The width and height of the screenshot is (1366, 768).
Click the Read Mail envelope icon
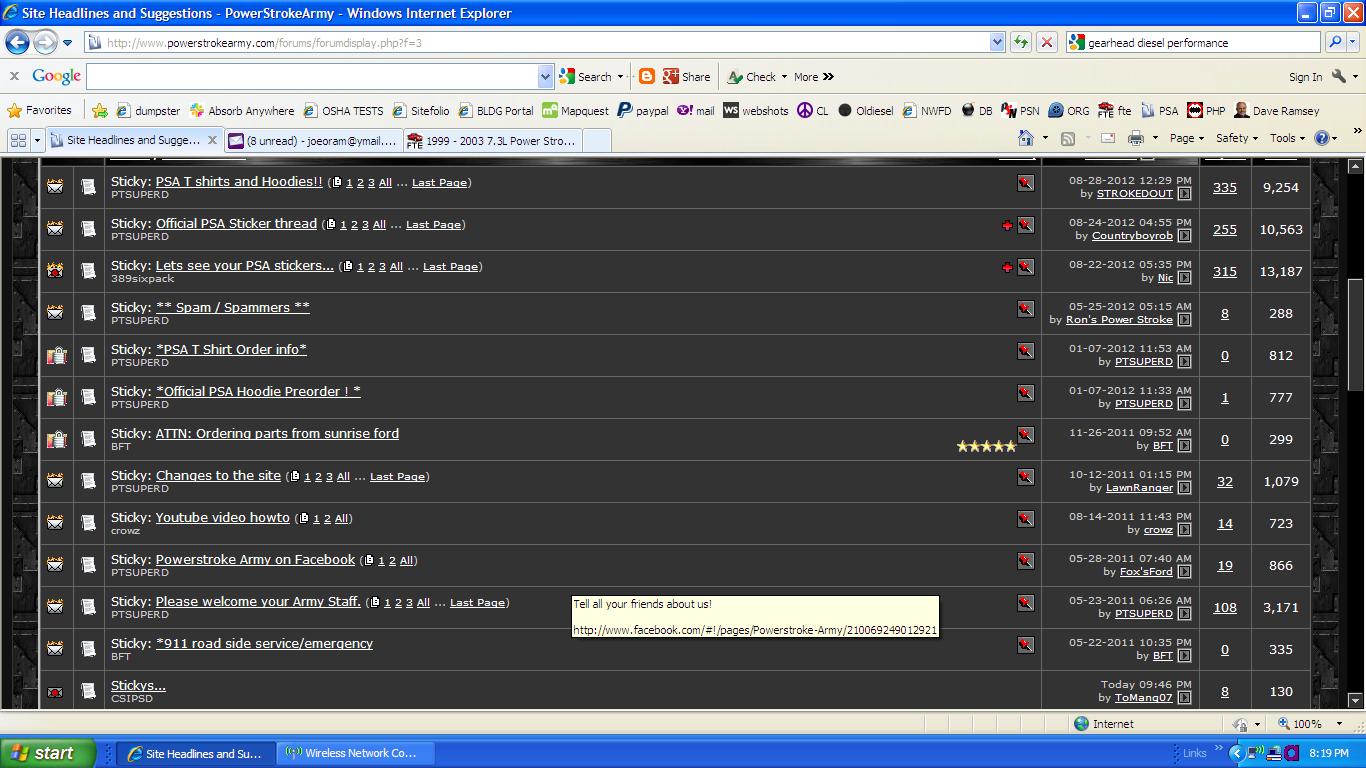tap(1107, 138)
